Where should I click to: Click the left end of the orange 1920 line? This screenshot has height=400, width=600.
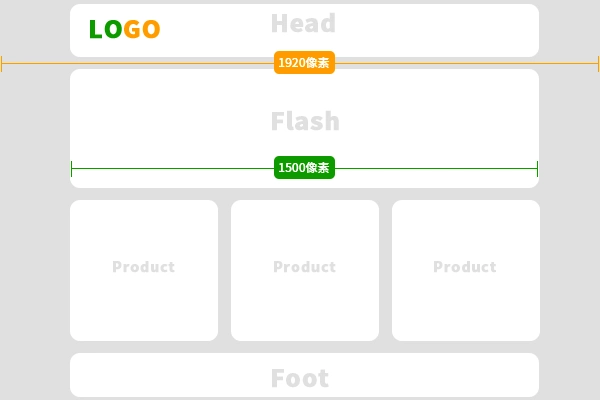(2, 63)
